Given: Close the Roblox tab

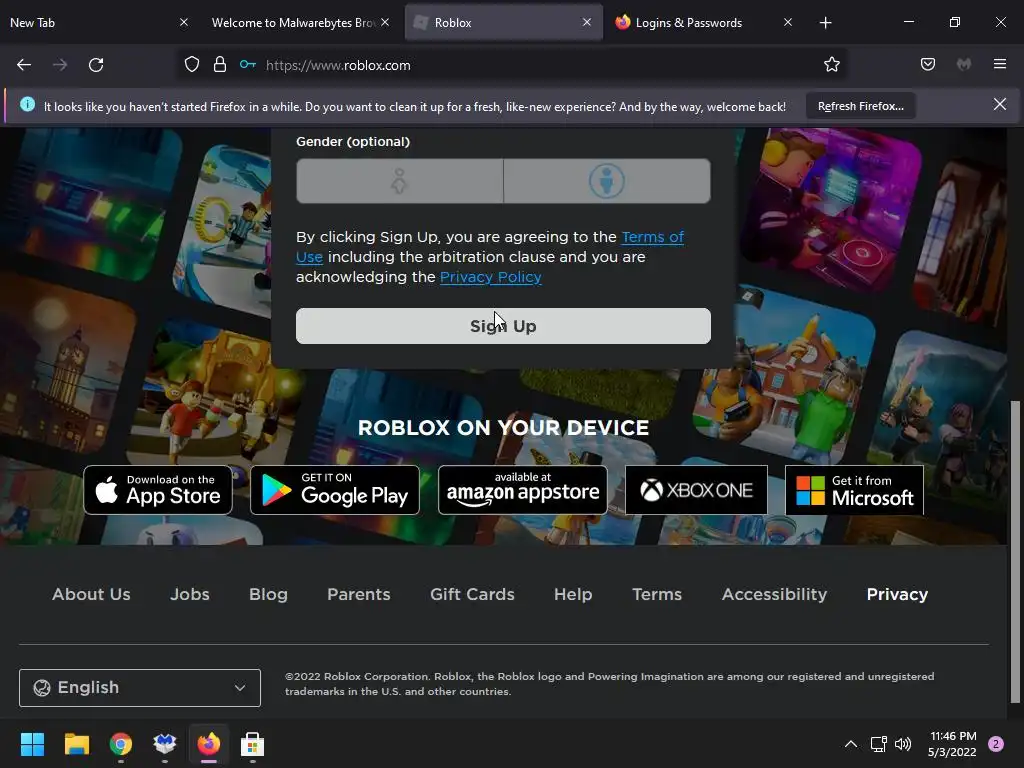Looking at the screenshot, I should pyautogui.click(x=586, y=22).
